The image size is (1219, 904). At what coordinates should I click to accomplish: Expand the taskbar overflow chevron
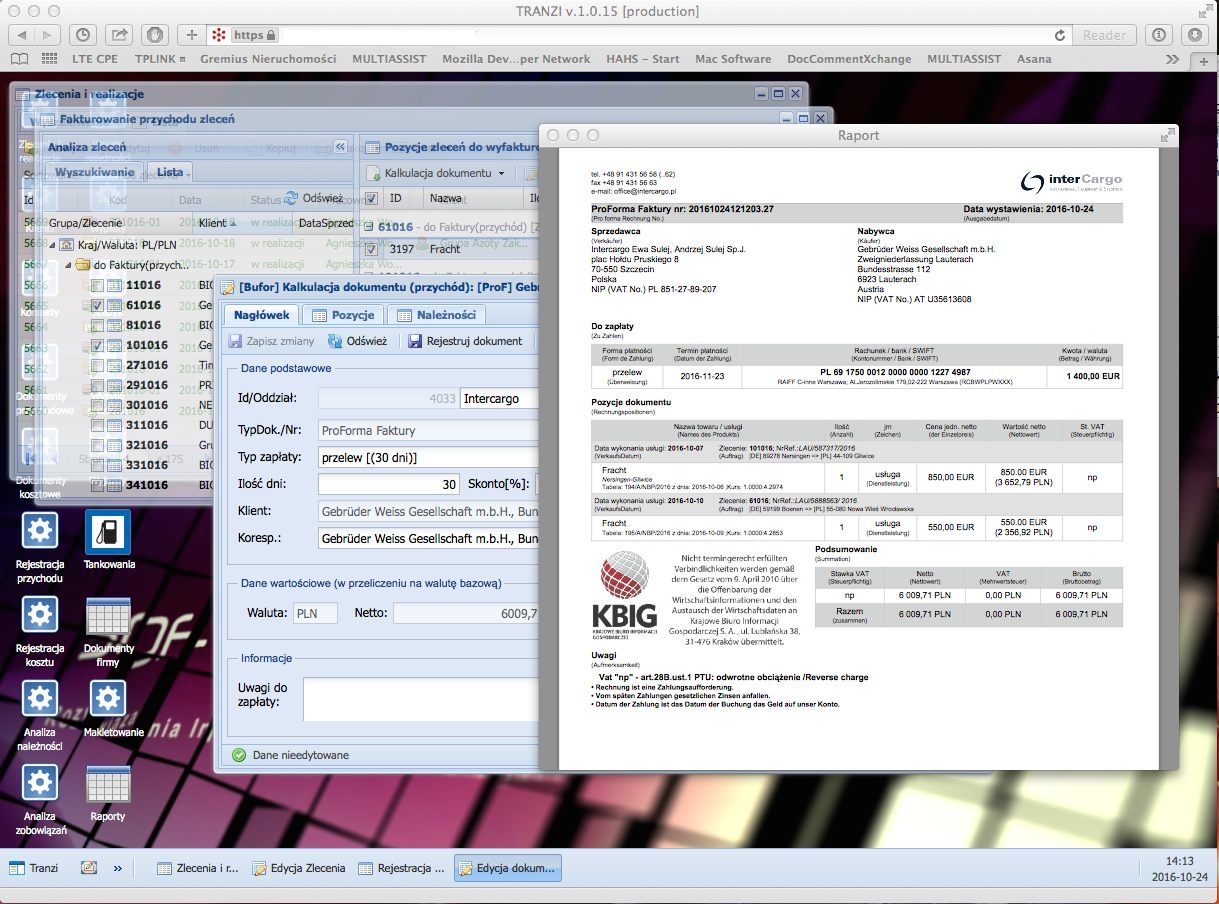click(x=117, y=868)
